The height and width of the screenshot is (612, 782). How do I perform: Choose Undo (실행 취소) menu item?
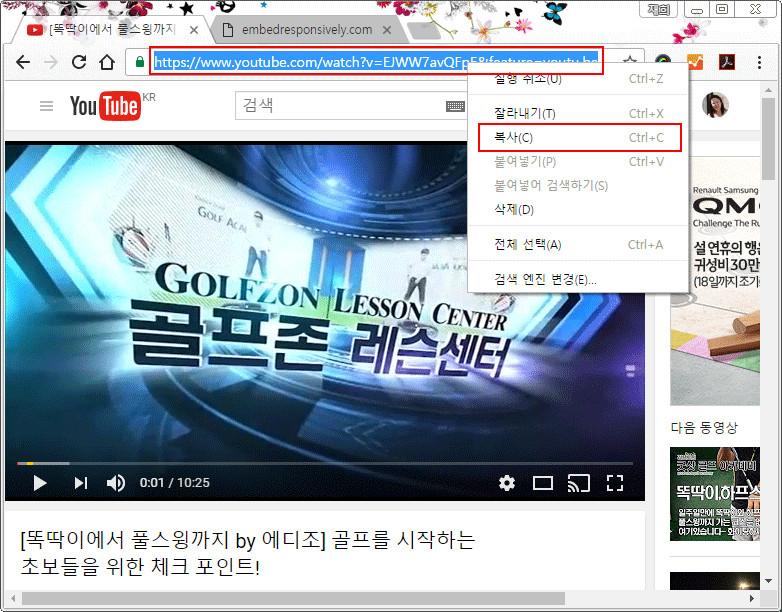(579, 79)
